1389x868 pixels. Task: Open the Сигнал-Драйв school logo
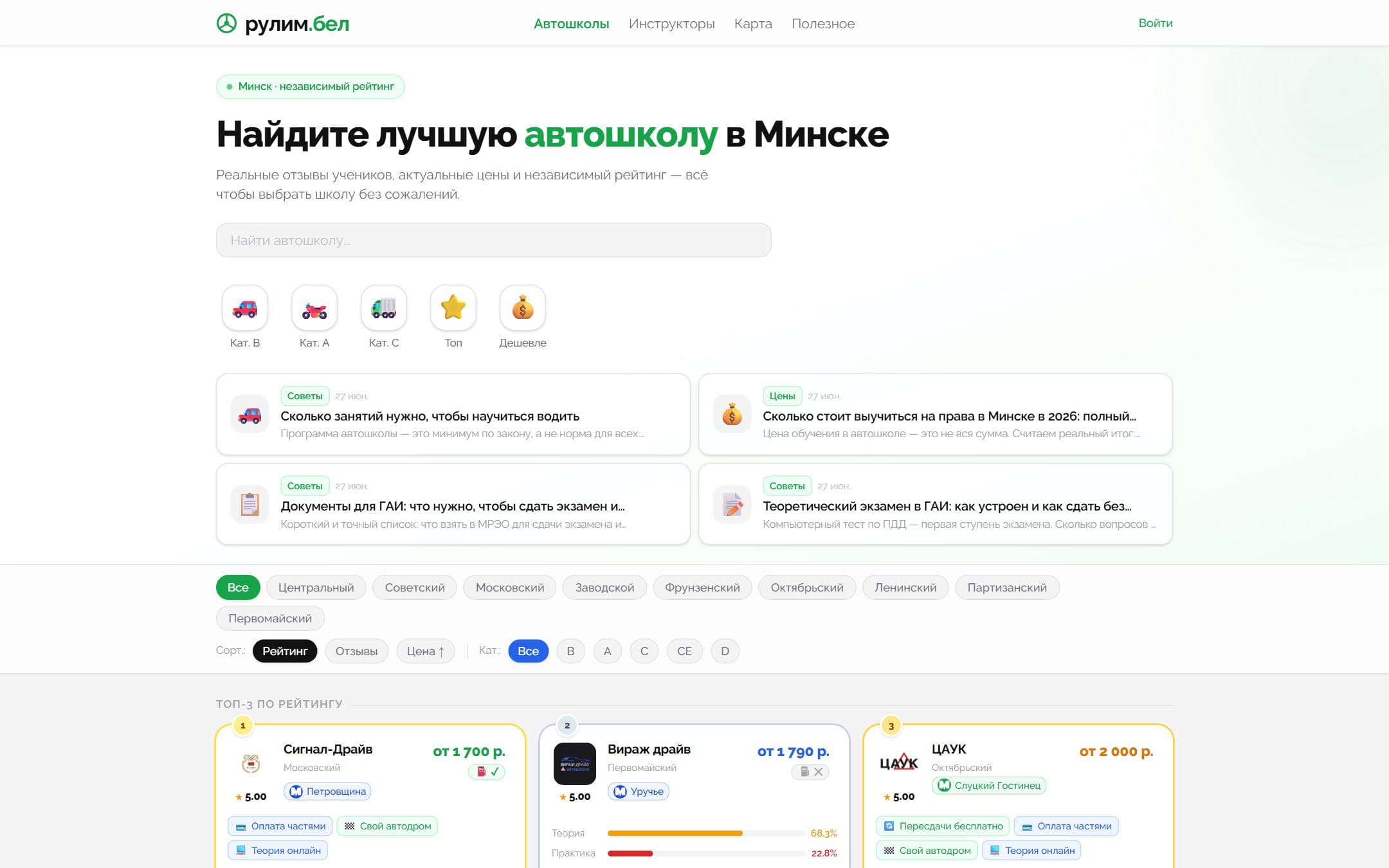click(251, 763)
